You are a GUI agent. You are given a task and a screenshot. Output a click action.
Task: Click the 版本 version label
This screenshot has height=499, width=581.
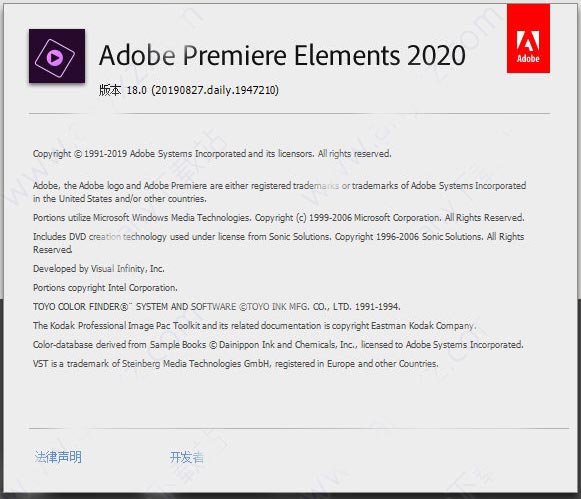110,90
